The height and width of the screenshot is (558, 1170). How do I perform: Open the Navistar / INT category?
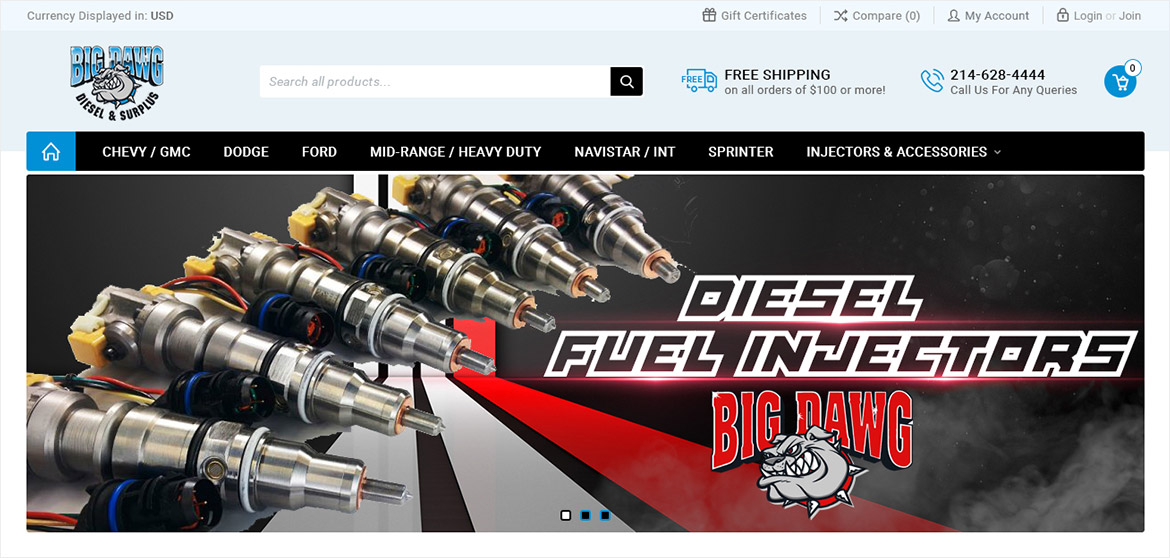625,151
